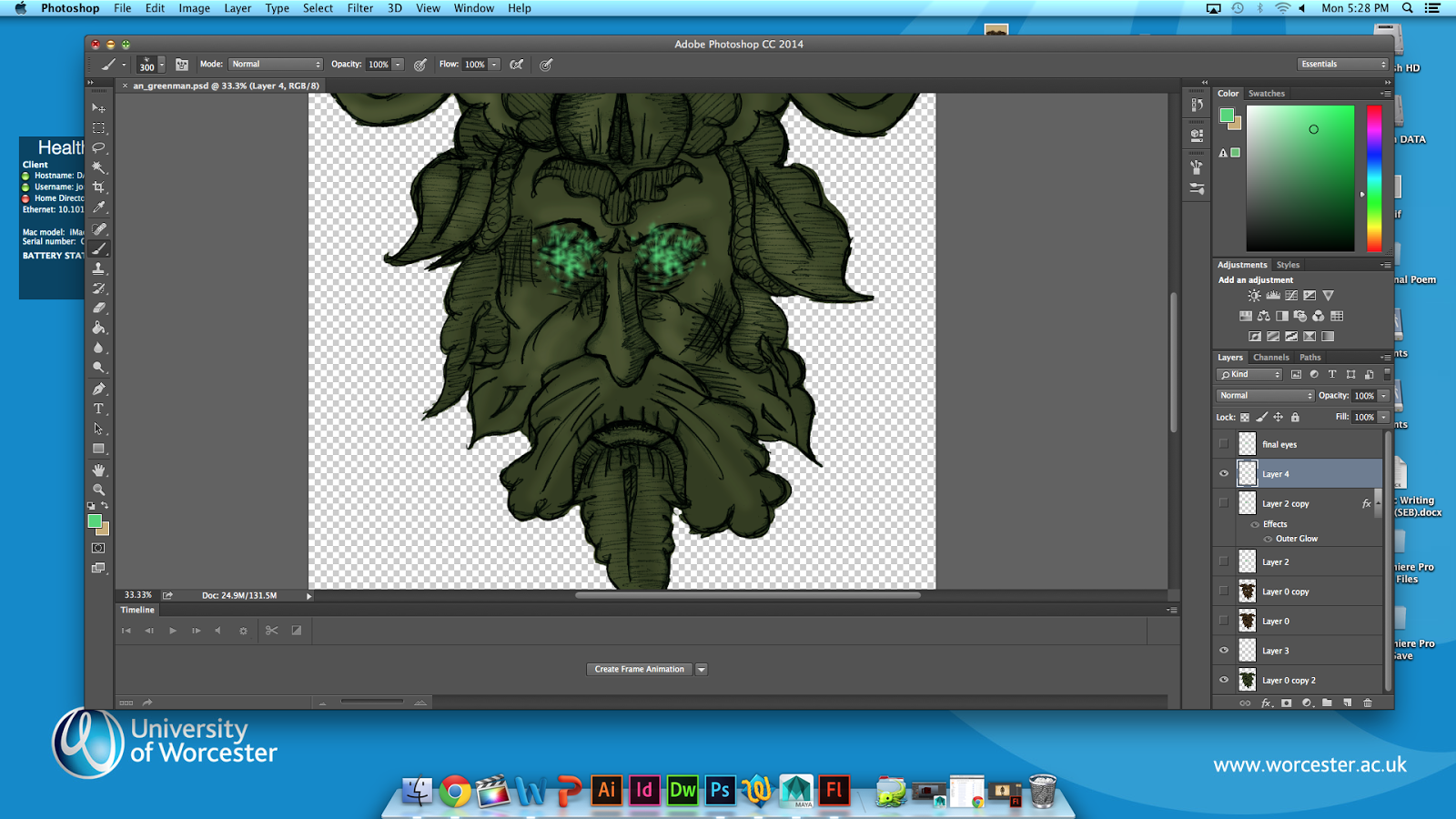The width and height of the screenshot is (1456, 819).
Task: Open the Essentials workspace dropdown
Action: click(1343, 65)
